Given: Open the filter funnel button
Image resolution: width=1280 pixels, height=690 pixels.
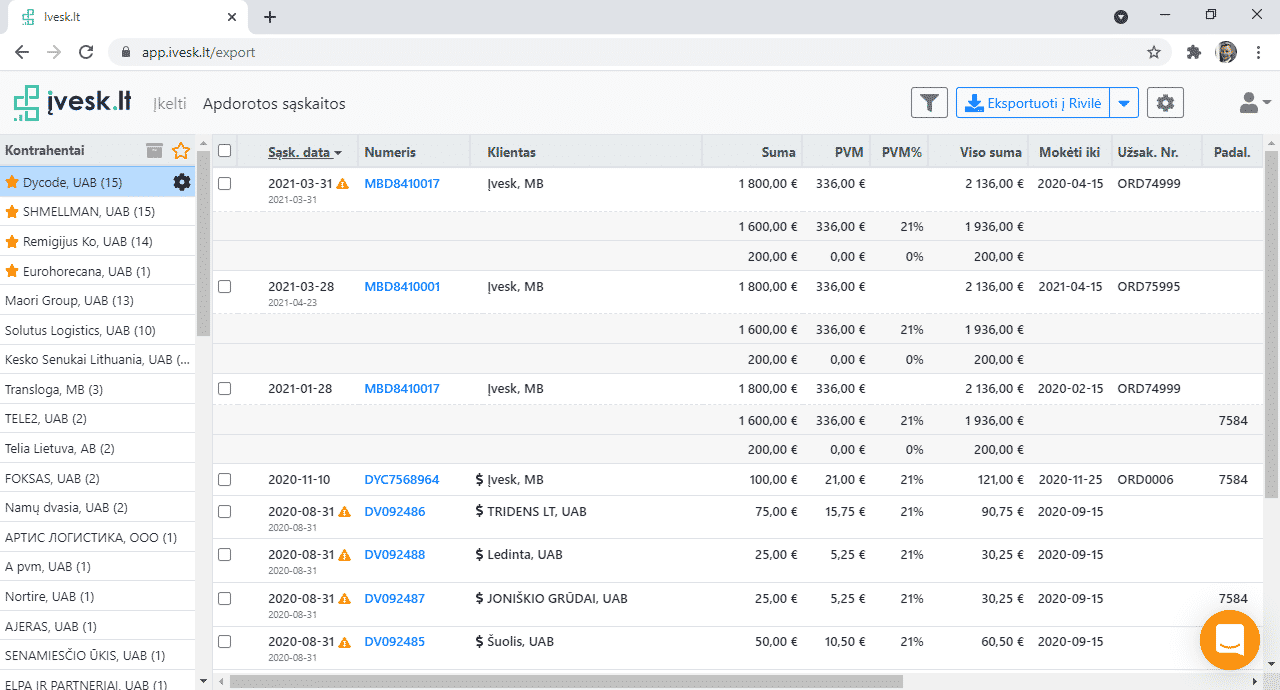Looking at the screenshot, I should tap(929, 102).
